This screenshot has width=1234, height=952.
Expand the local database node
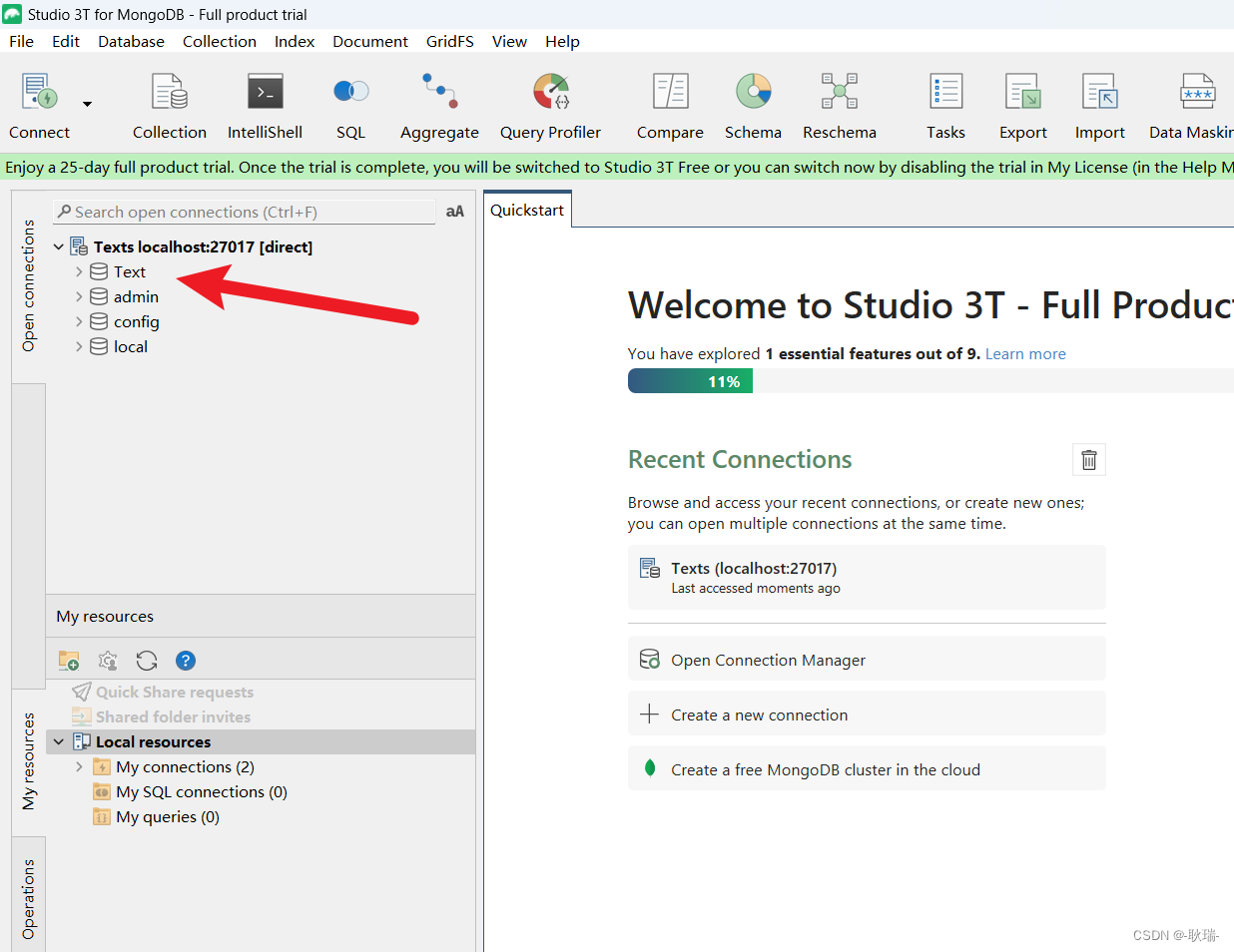[x=79, y=346]
